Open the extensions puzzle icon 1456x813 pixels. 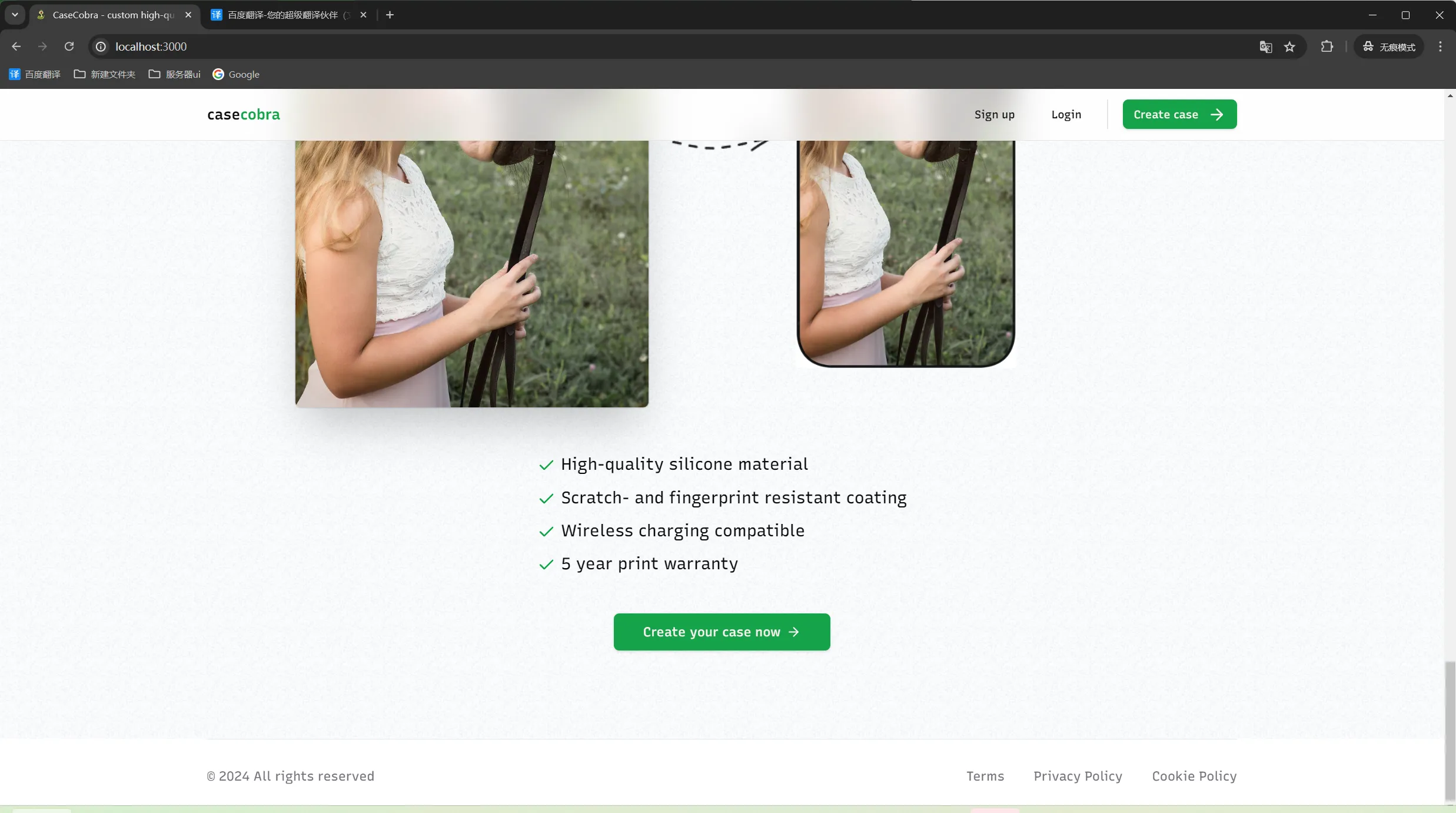(1327, 47)
